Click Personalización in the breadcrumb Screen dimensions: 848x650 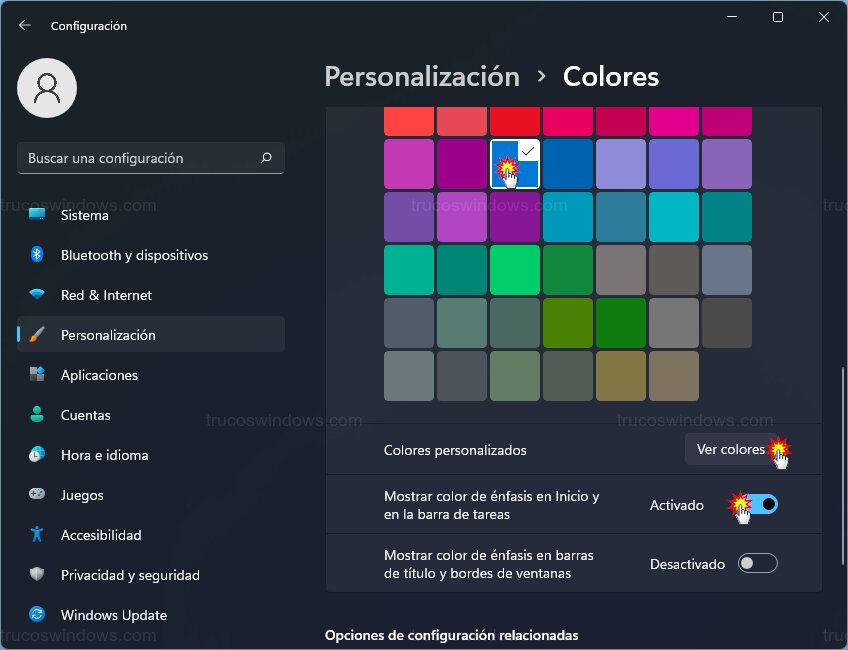pos(422,77)
